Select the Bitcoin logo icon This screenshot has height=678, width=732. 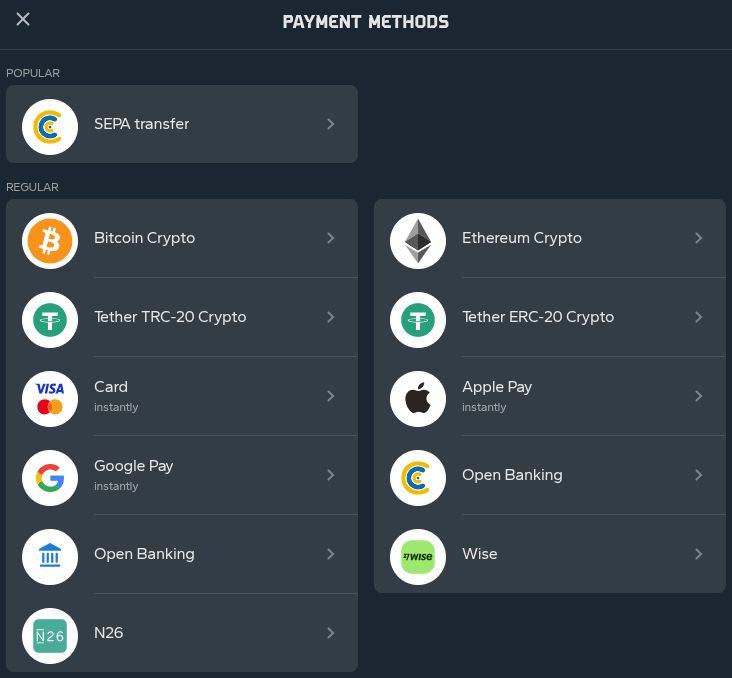pos(50,241)
